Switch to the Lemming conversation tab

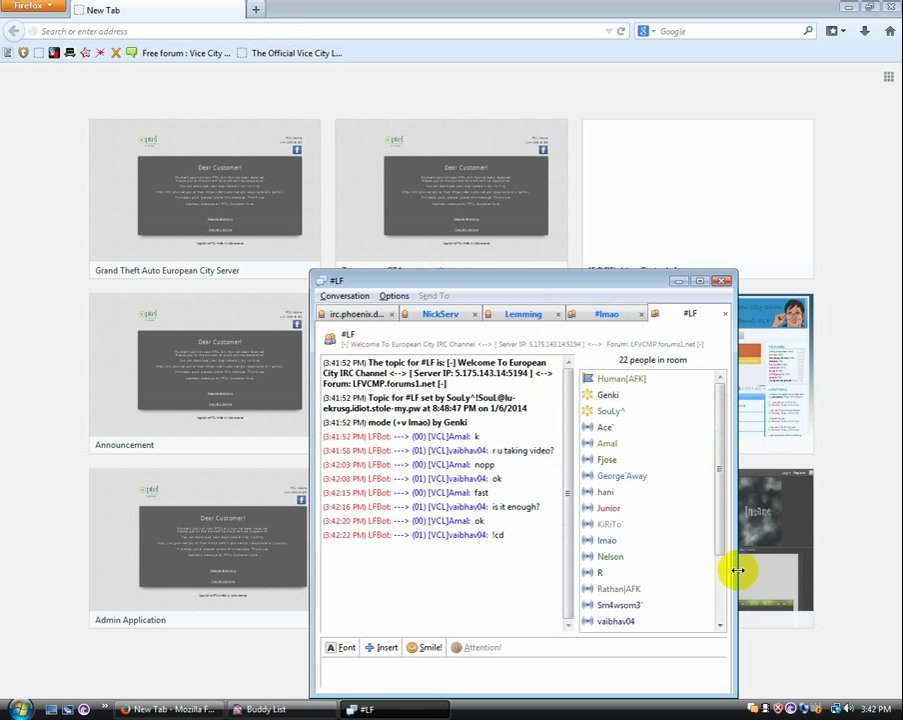tap(523, 314)
